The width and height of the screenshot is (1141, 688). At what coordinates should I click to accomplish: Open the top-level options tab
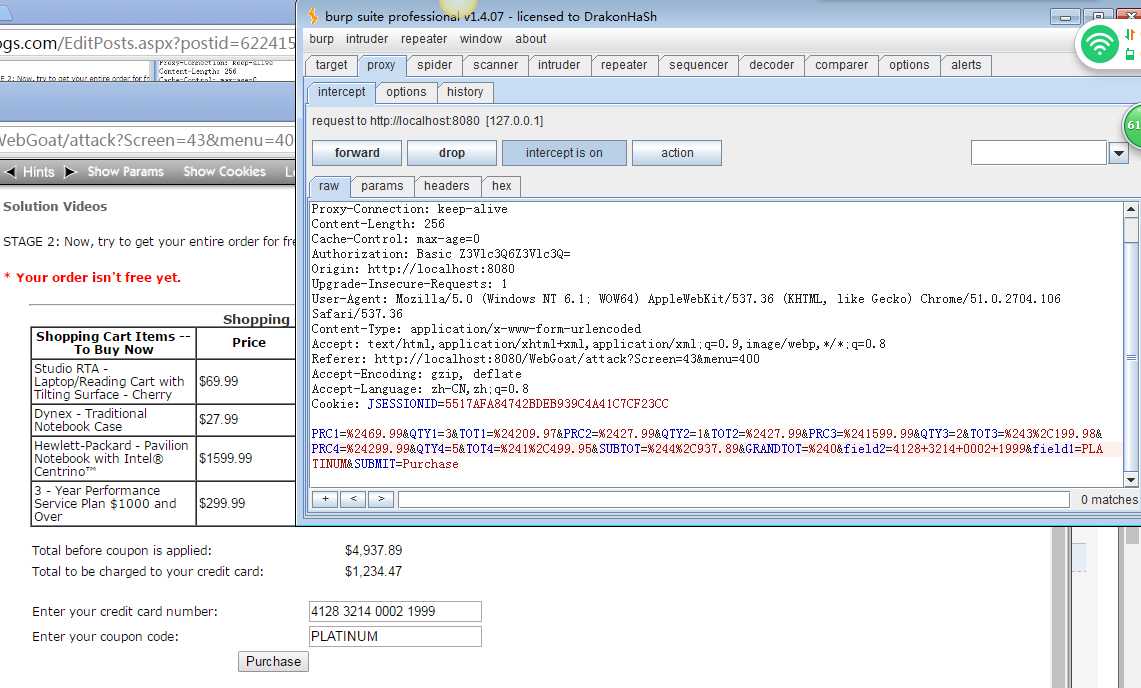(x=909, y=65)
